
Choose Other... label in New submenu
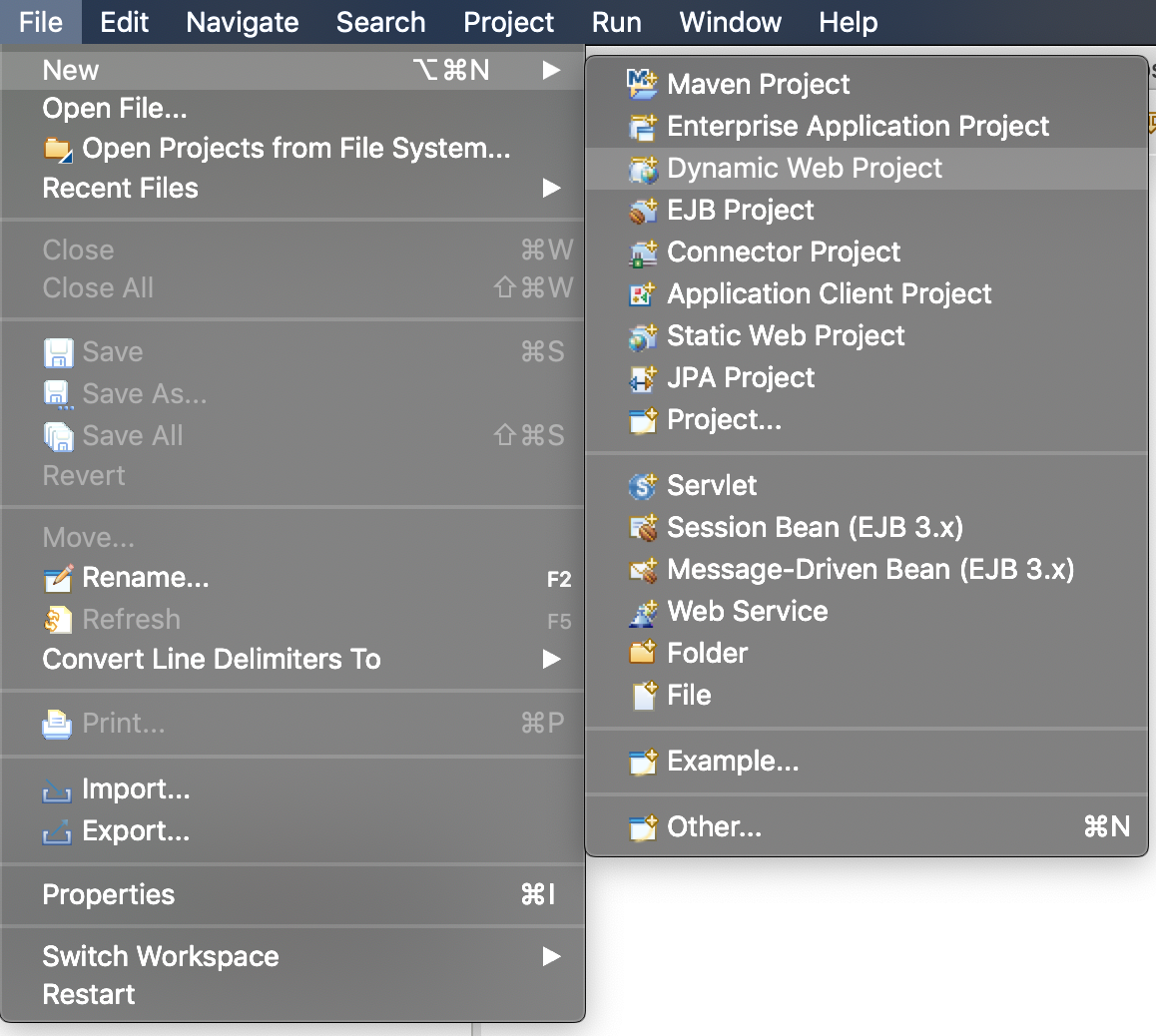[714, 826]
